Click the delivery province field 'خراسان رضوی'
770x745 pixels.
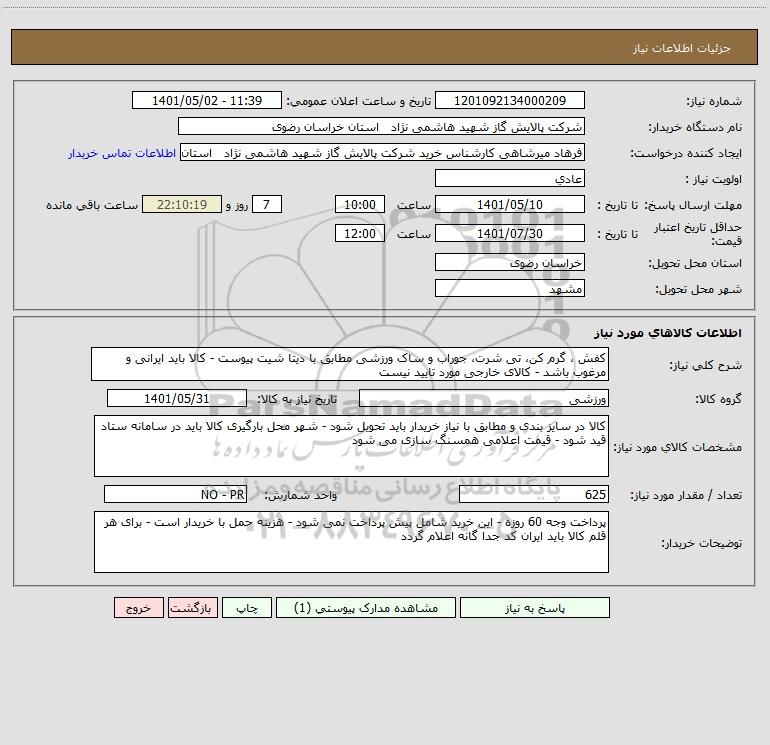pyautogui.click(x=510, y=262)
